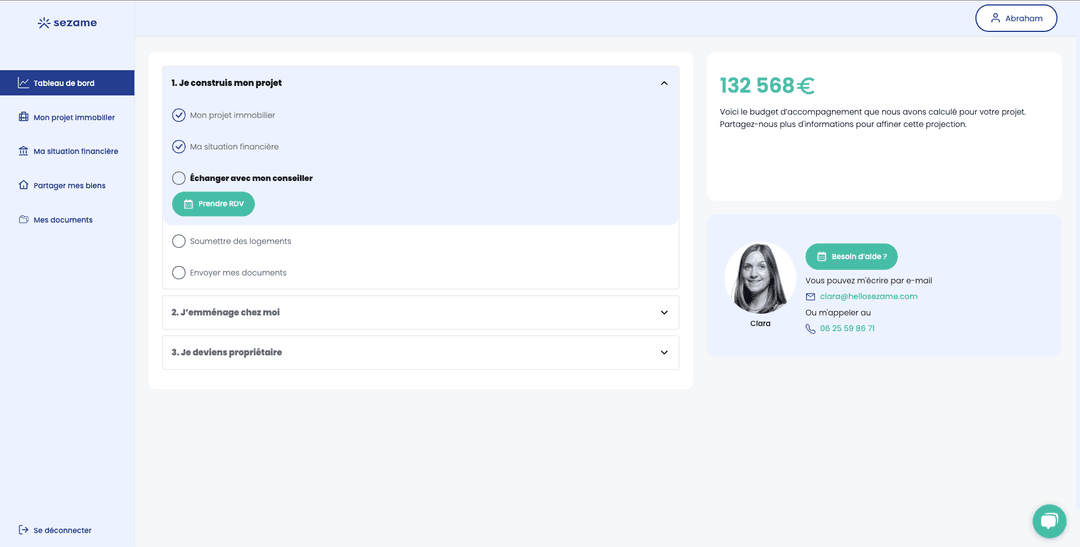Select Partager mes biens in sidebar
The image size is (1080, 547).
click(x=68, y=185)
